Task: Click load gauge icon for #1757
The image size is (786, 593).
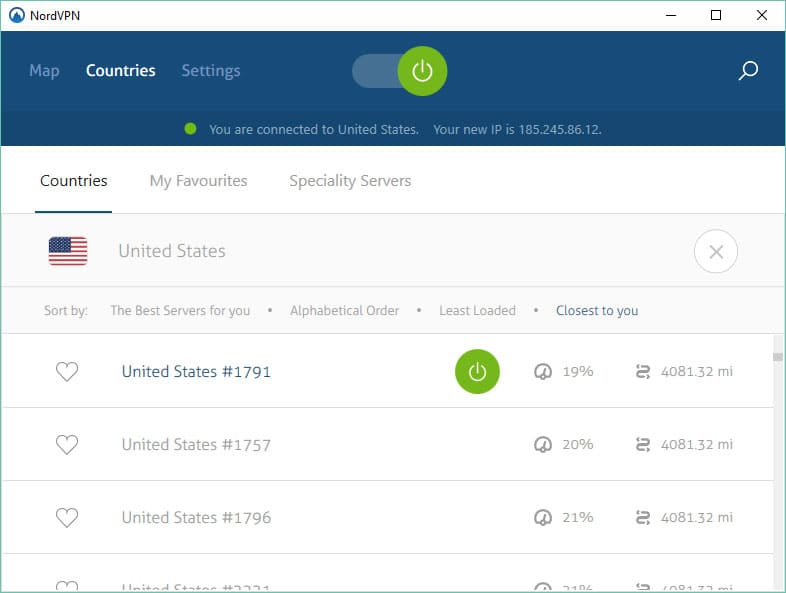Action: [543, 444]
